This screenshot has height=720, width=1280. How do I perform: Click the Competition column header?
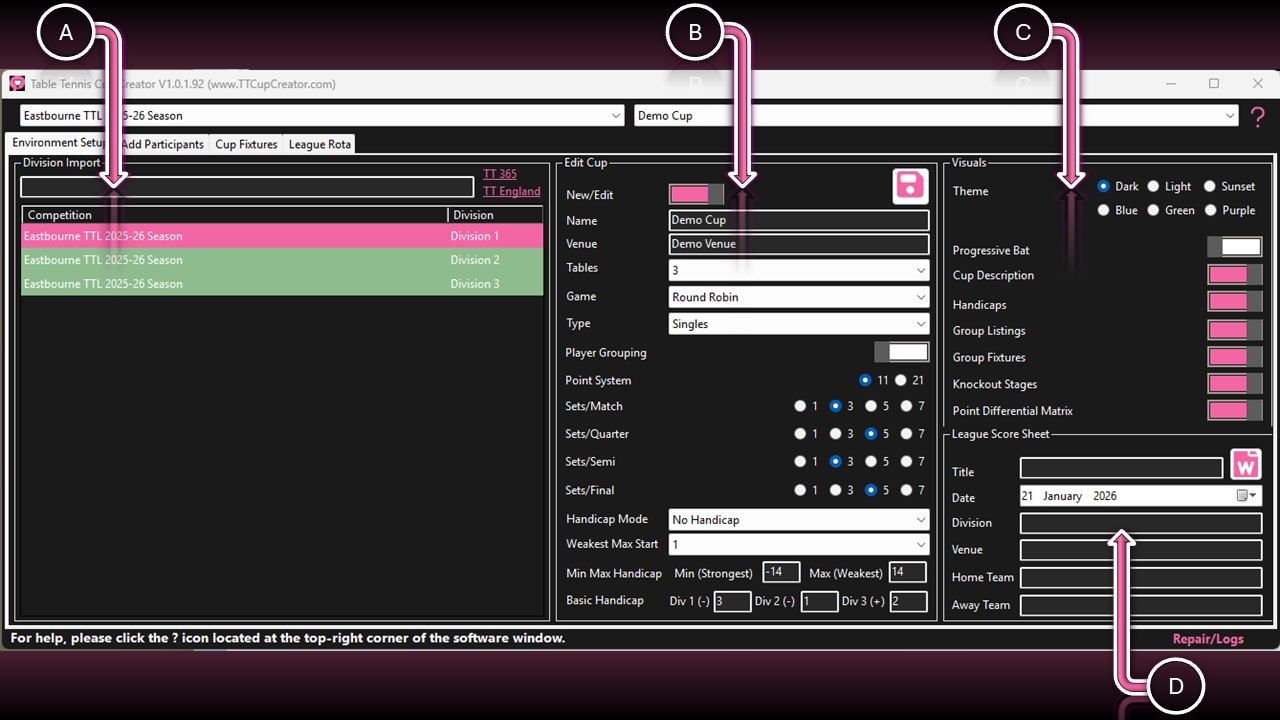pos(234,215)
